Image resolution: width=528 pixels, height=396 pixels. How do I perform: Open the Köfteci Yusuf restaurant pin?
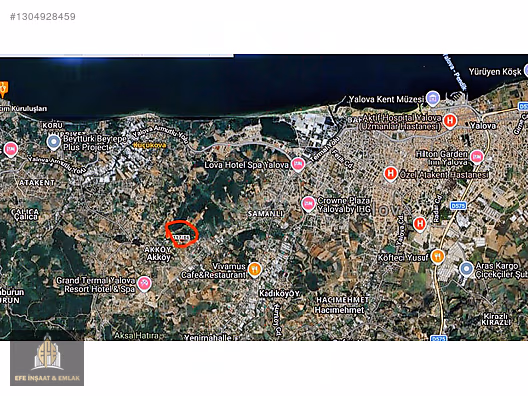point(437,258)
